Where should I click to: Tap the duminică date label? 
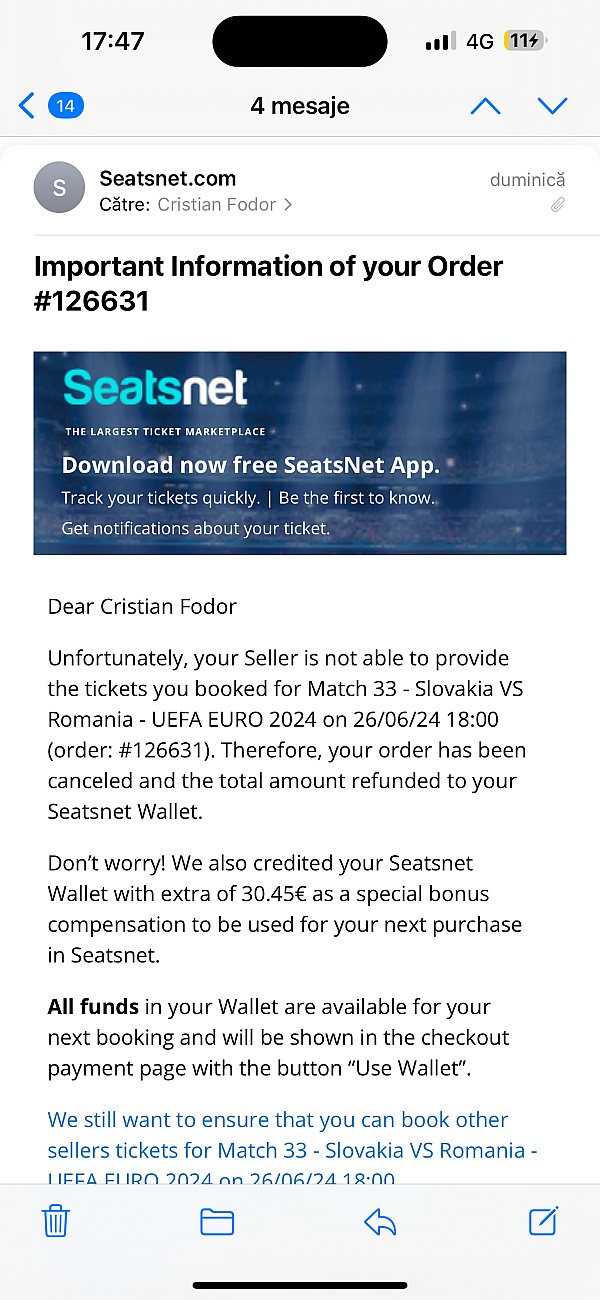527,180
